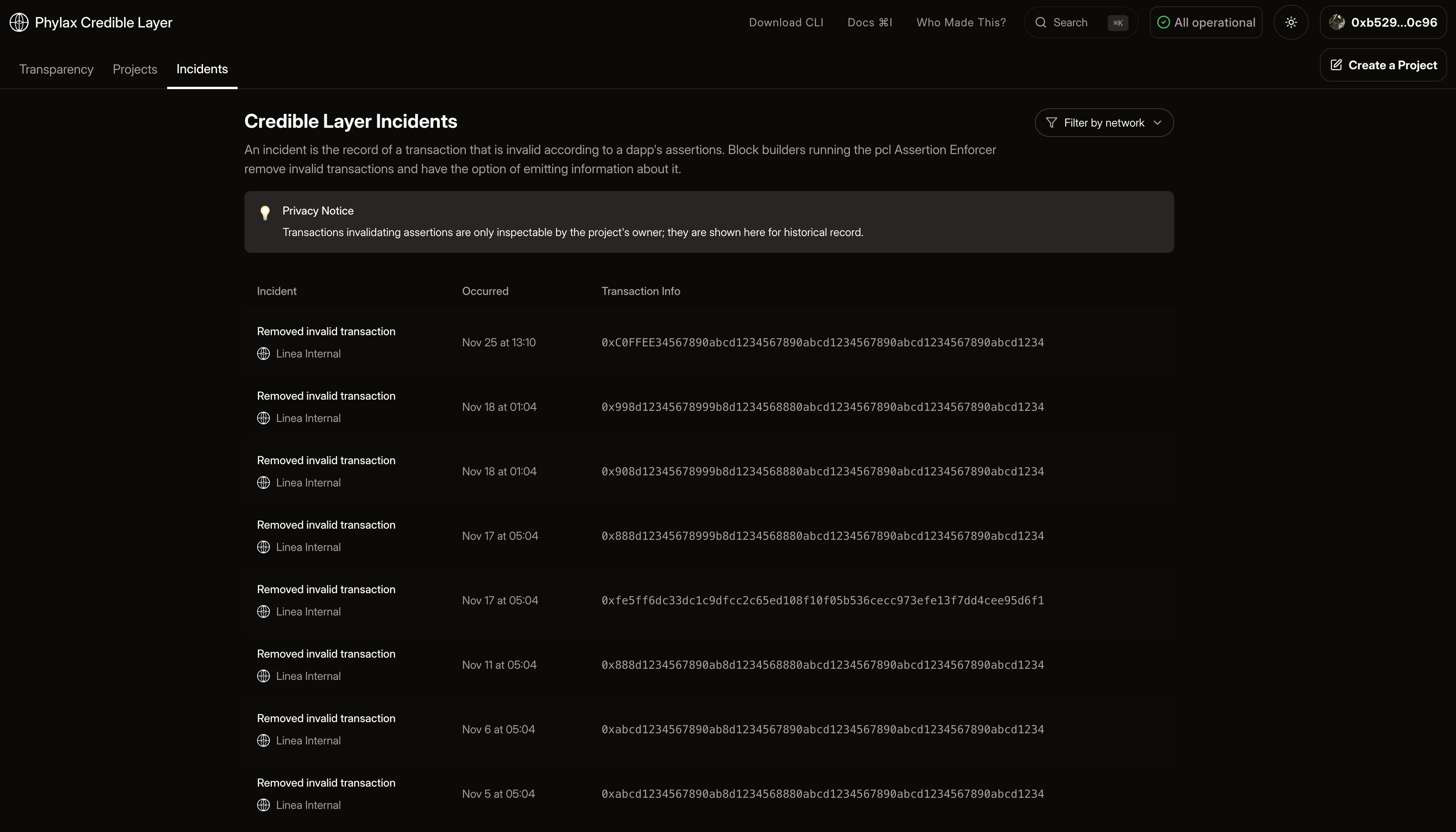Open the Download CLI link
This screenshot has width=1456, height=832.
pos(786,22)
